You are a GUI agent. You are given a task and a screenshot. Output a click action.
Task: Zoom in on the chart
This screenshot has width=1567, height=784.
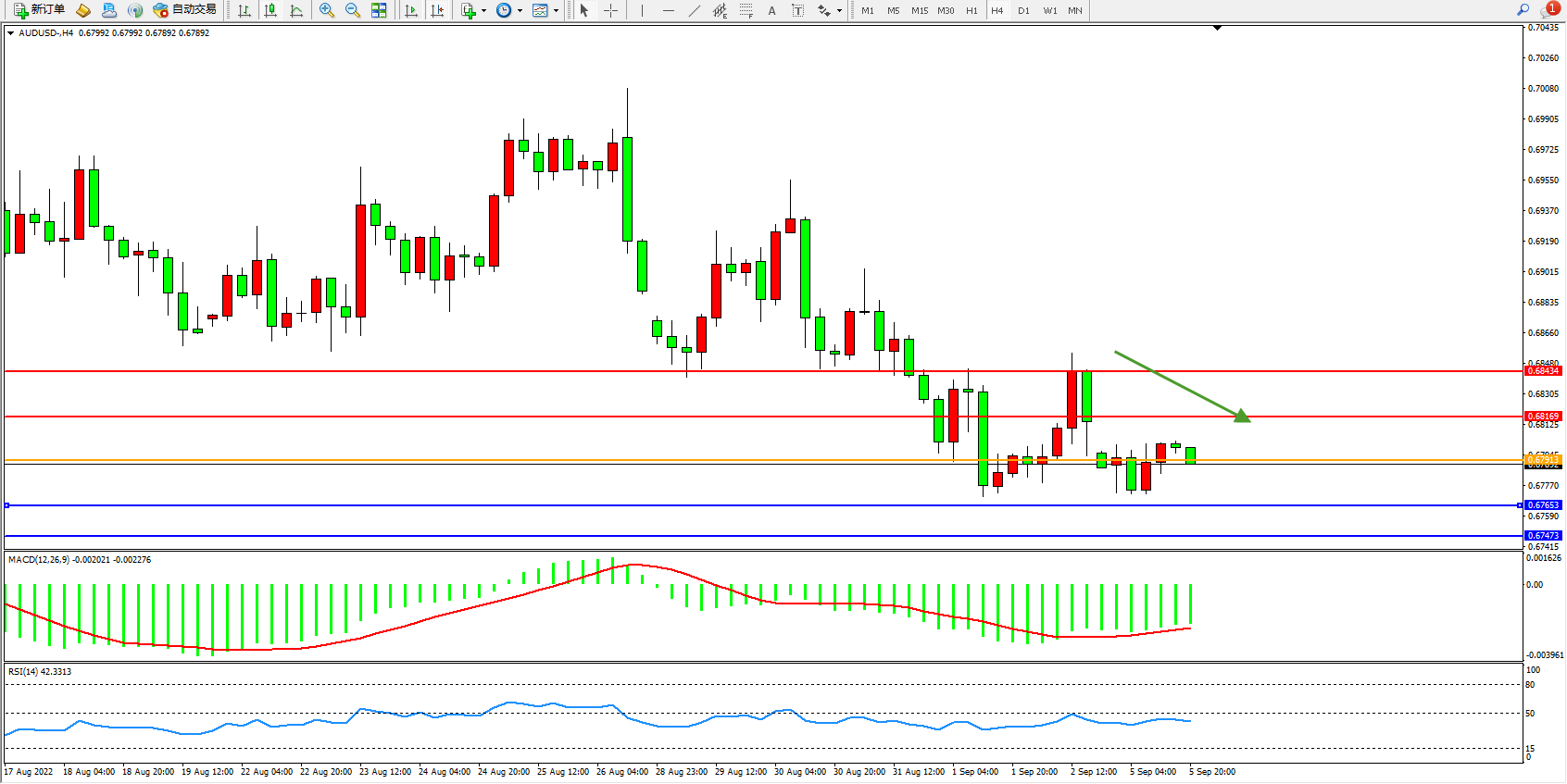pyautogui.click(x=326, y=10)
